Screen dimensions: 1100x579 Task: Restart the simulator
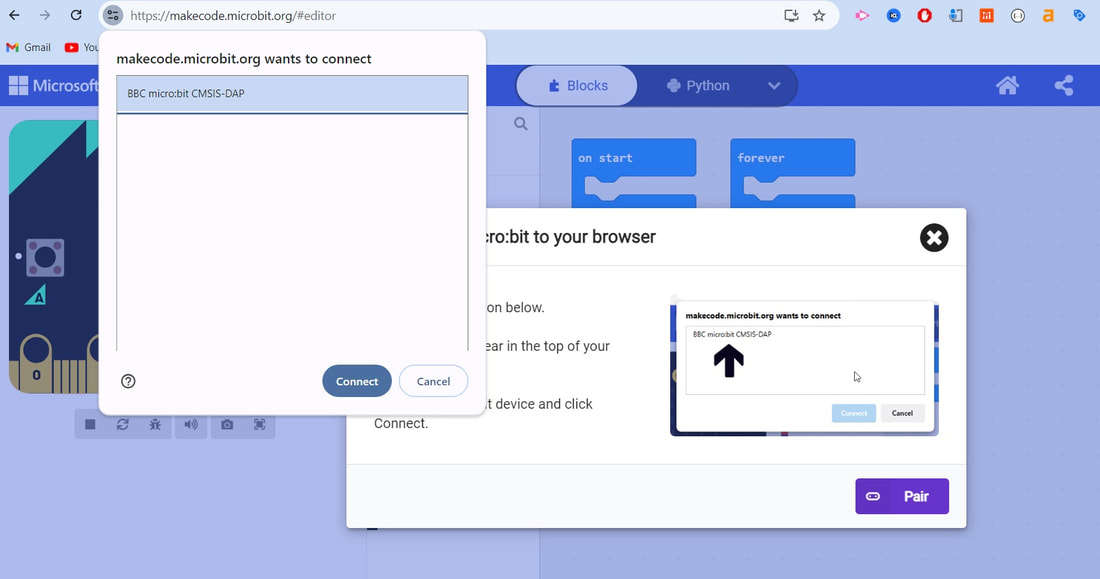(123, 425)
